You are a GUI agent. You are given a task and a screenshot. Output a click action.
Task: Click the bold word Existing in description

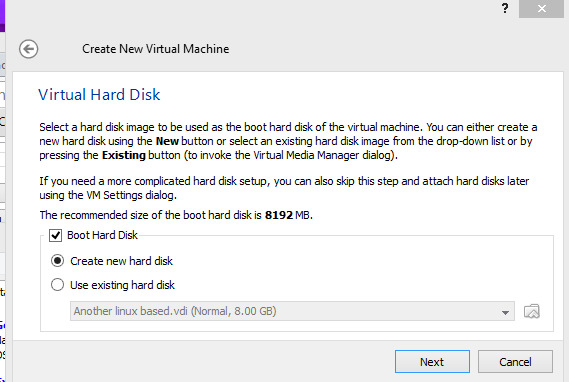(x=124, y=155)
